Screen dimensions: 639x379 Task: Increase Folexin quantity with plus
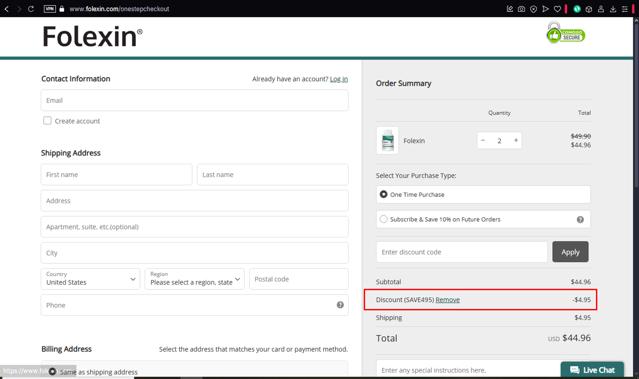[x=516, y=140]
